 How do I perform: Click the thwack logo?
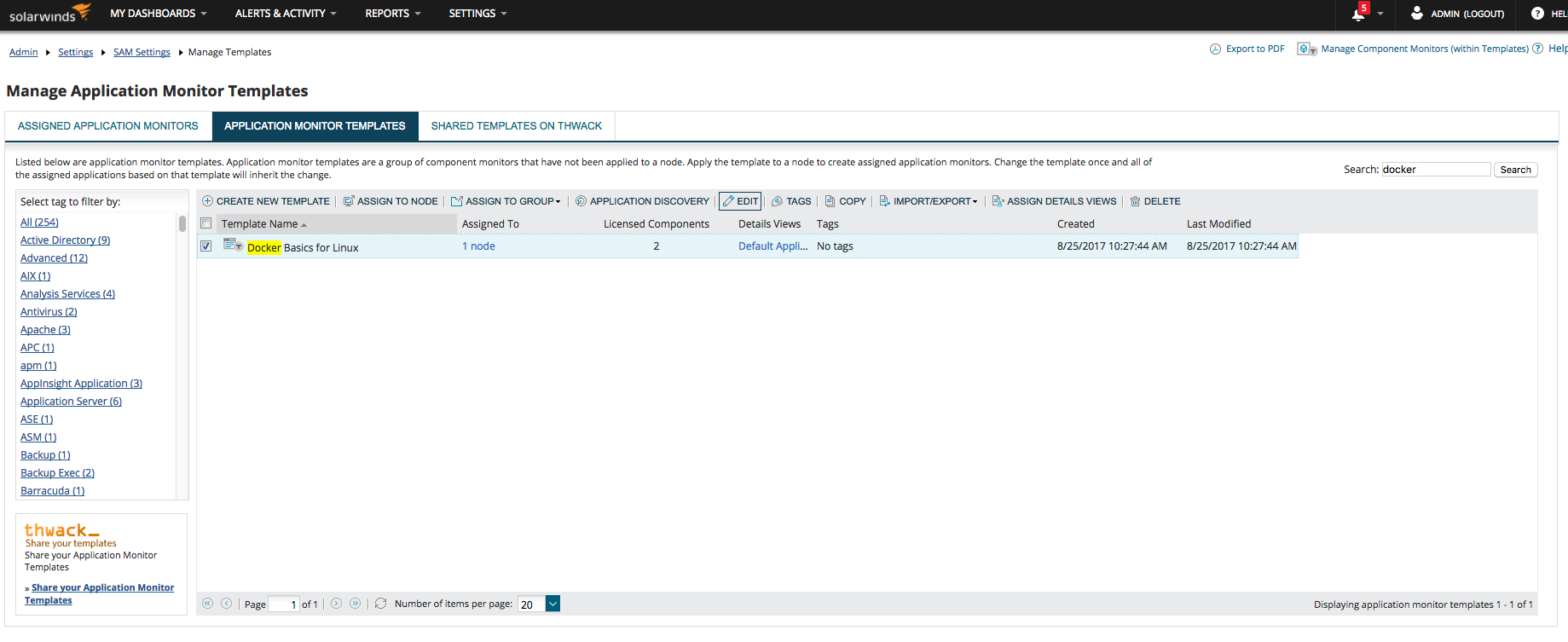(61, 530)
